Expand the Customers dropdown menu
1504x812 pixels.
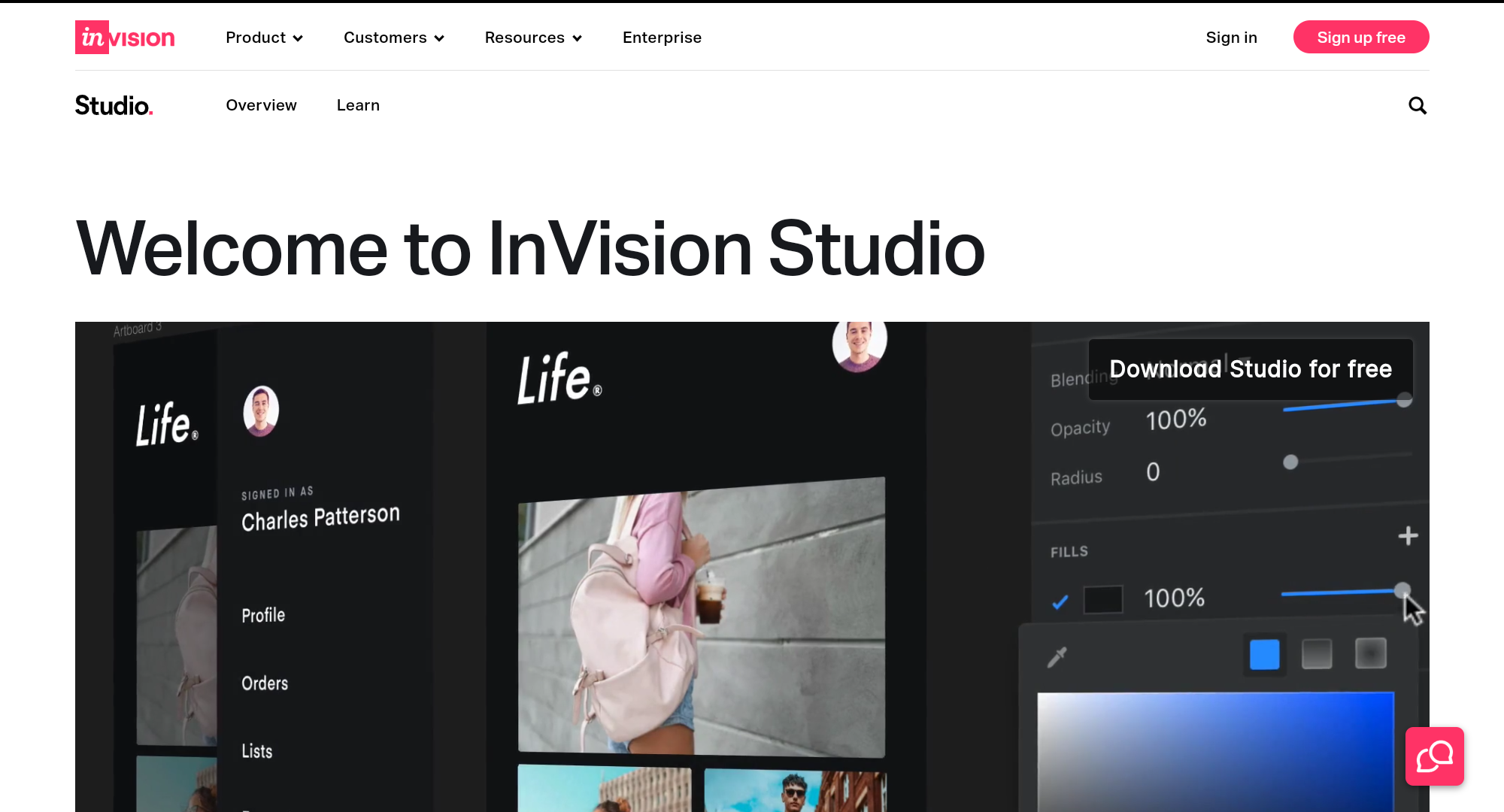pyautogui.click(x=394, y=38)
